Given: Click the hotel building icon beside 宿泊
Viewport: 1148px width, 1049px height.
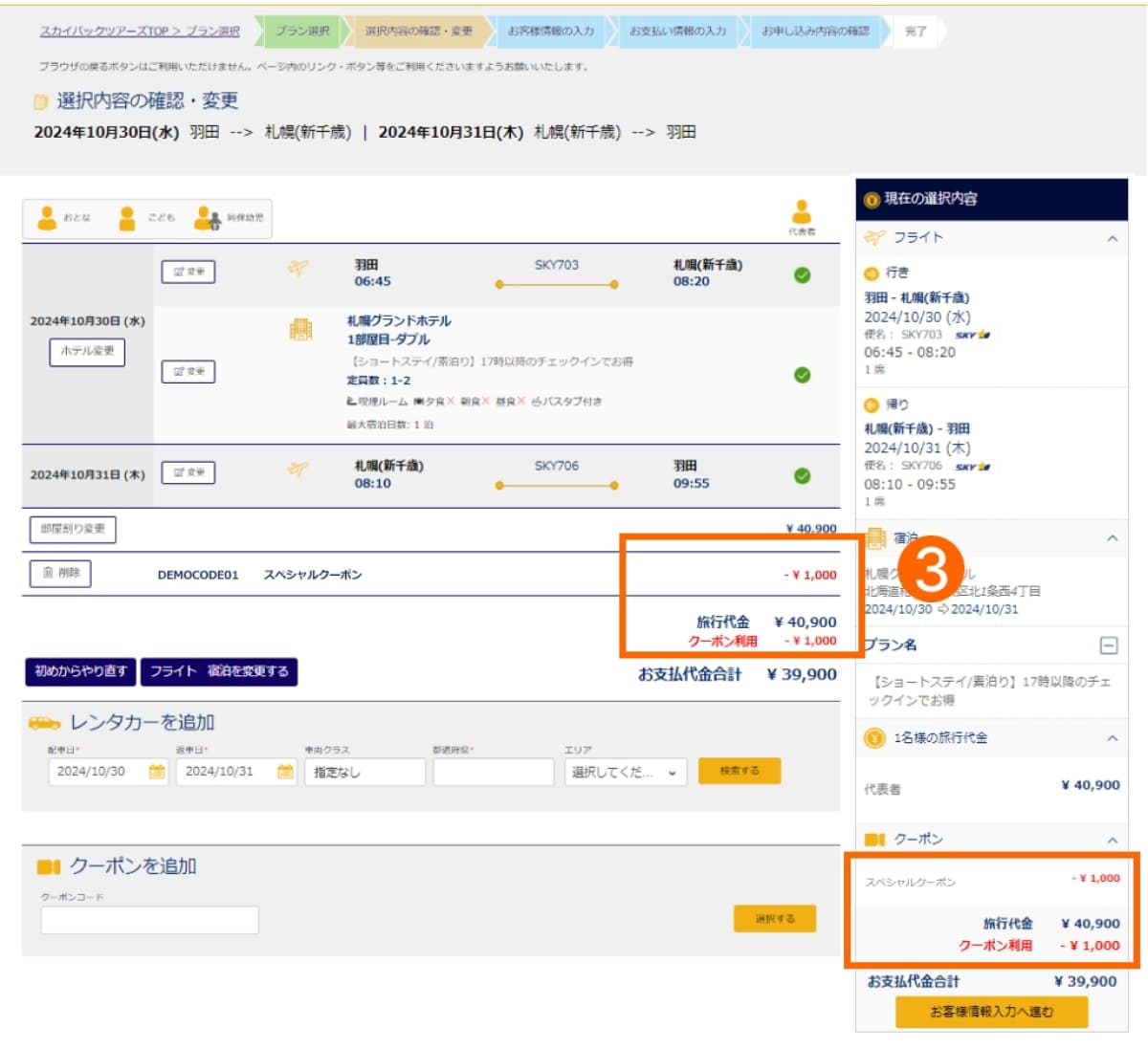Looking at the screenshot, I should [x=876, y=536].
